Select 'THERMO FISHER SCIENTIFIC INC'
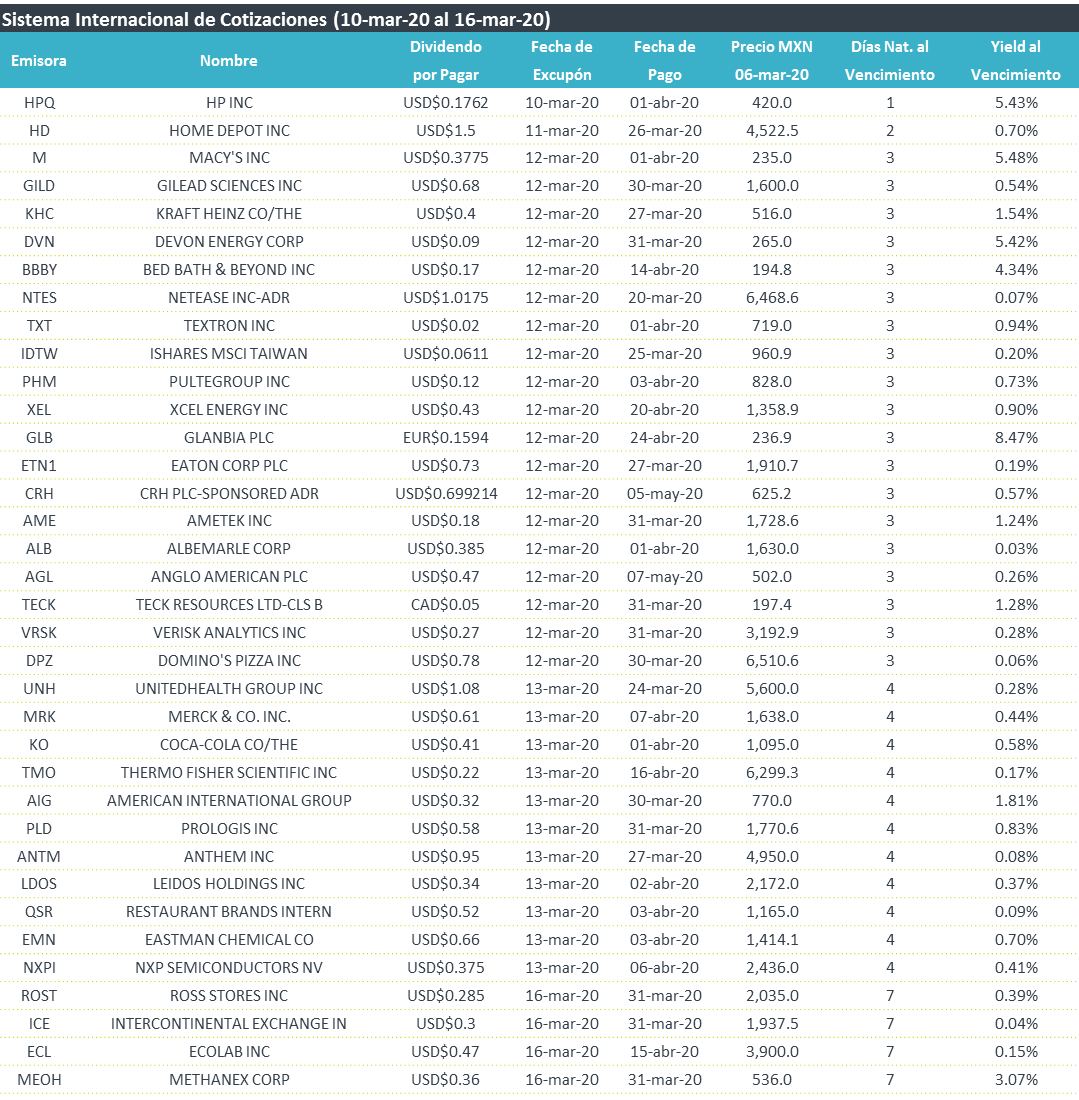This screenshot has height=1100, width=1079. tap(229, 773)
